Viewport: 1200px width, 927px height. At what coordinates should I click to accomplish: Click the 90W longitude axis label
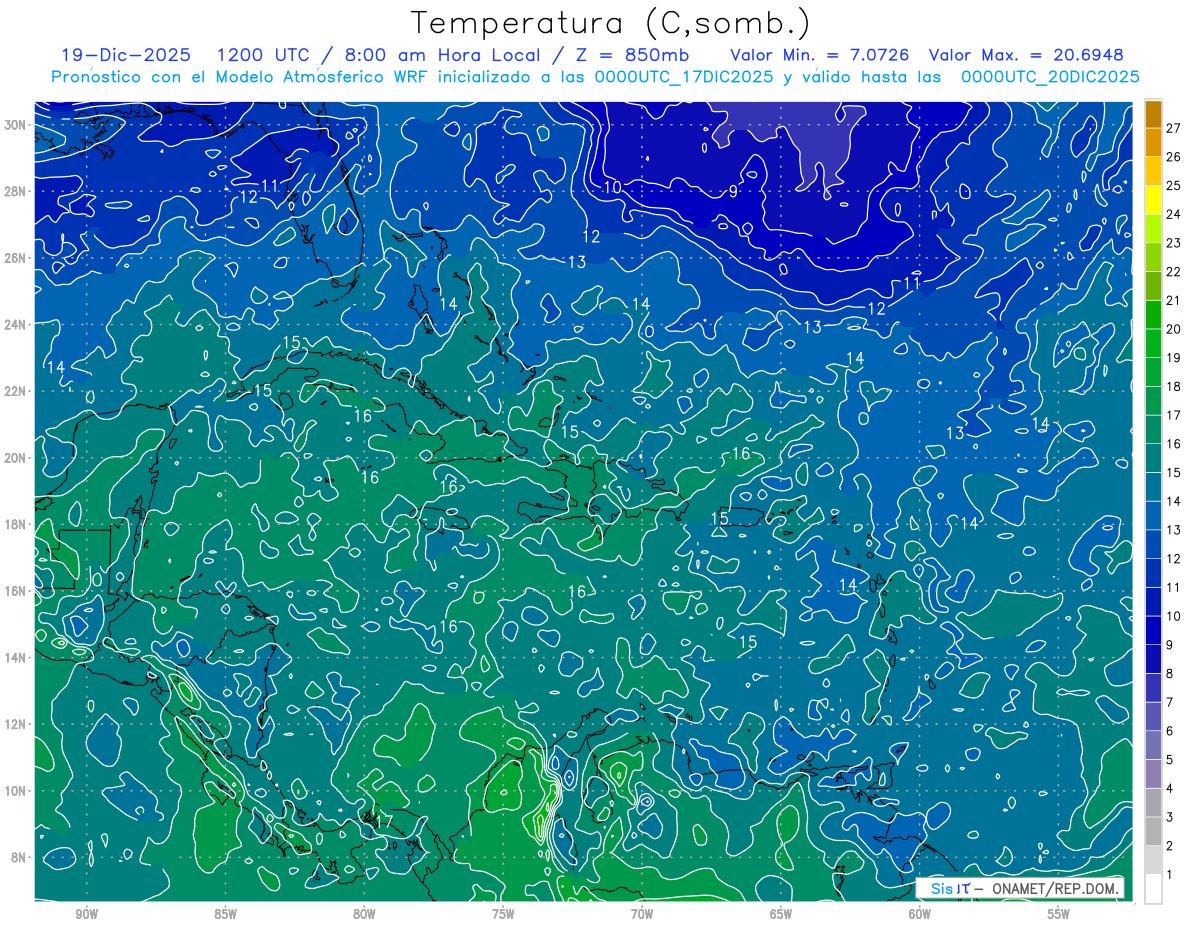87,914
